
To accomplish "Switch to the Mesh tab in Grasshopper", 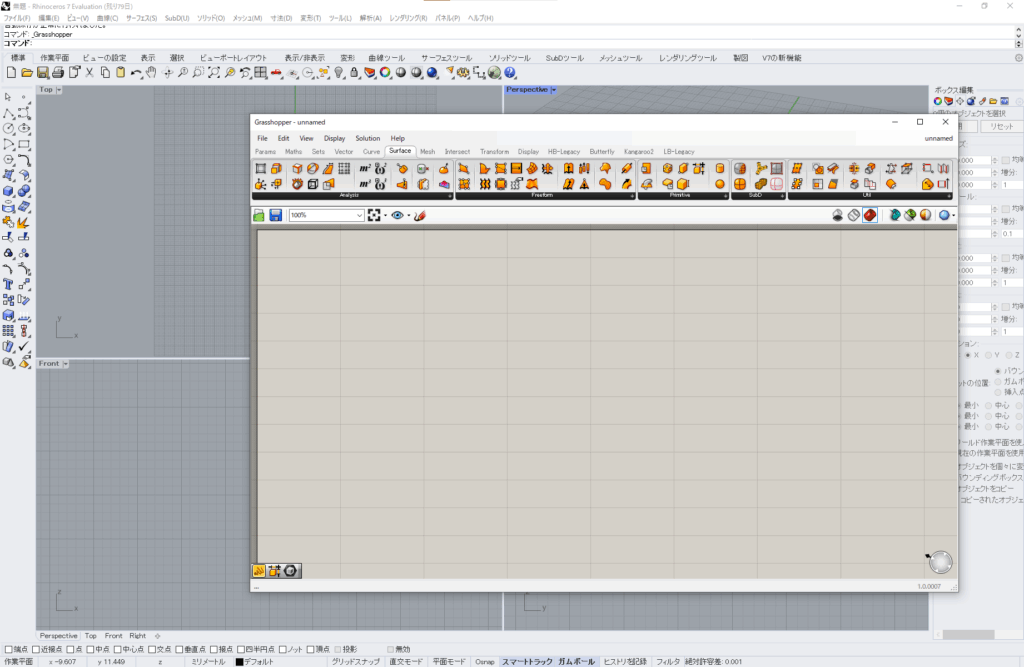I will coord(427,151).
